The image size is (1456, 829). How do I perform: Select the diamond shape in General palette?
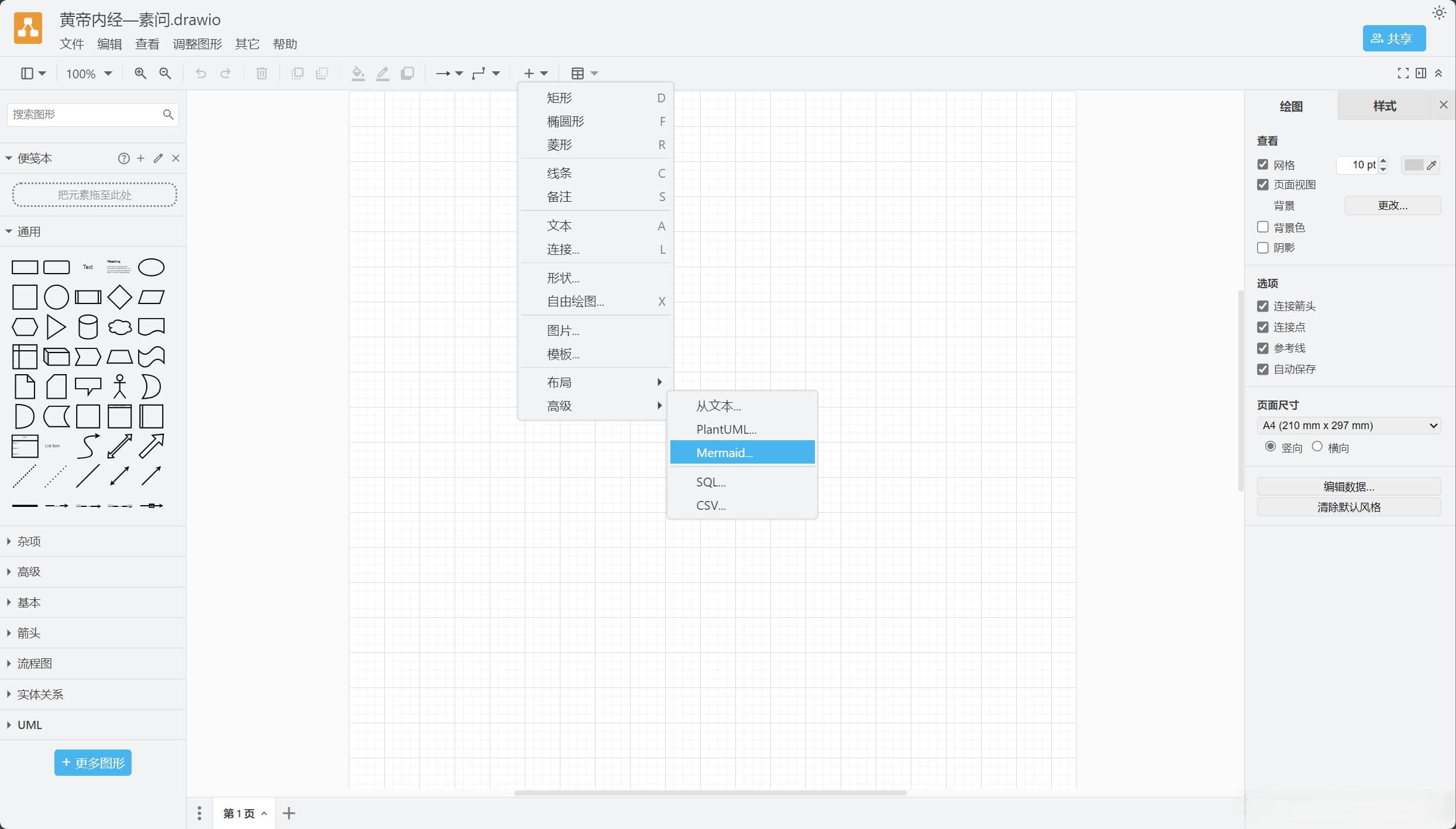119,297
